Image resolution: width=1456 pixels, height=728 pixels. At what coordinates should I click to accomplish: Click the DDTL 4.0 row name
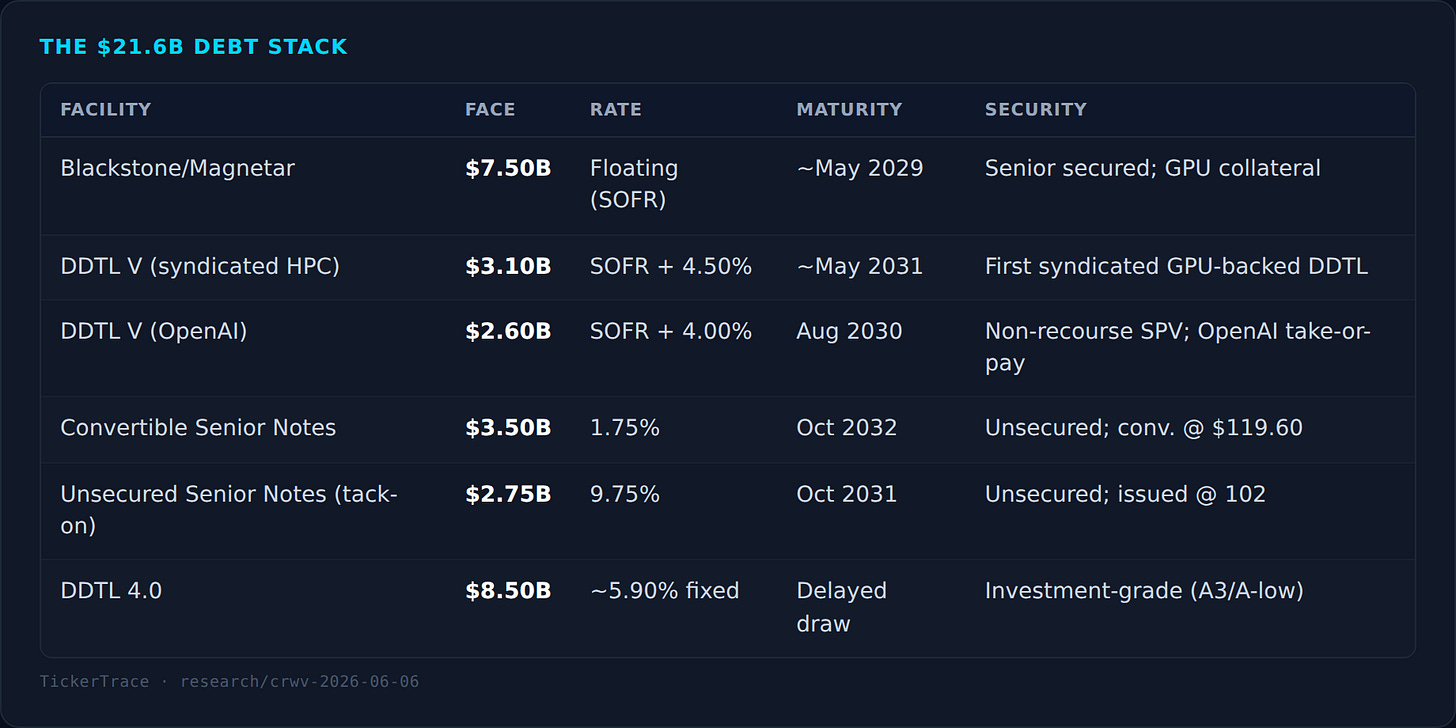(x=111, y=591)
